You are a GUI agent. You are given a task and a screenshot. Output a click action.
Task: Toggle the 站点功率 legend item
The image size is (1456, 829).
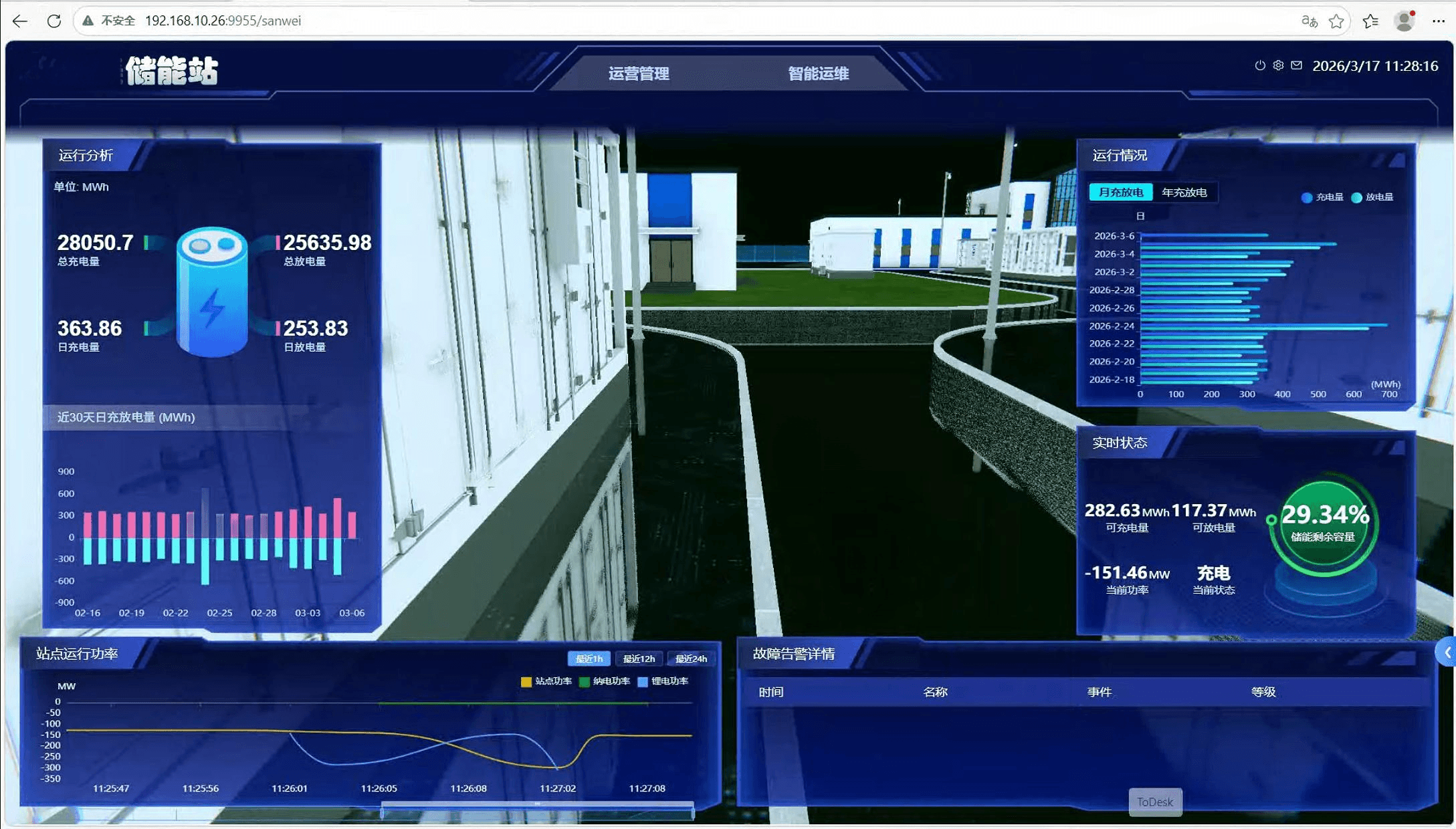click(546, 681)
